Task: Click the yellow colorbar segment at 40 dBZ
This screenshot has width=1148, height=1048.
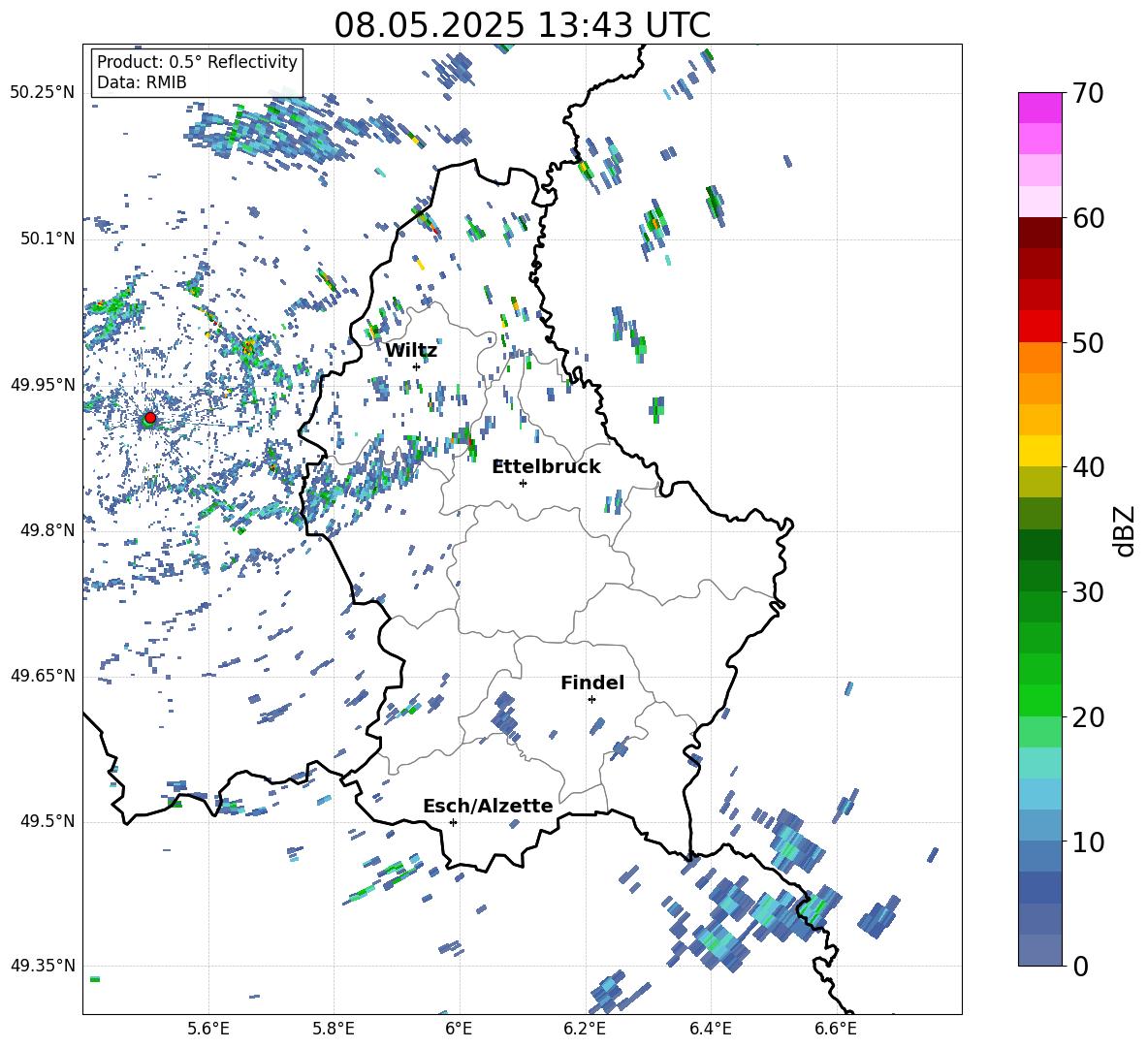Action: [x=1039, y=451]
